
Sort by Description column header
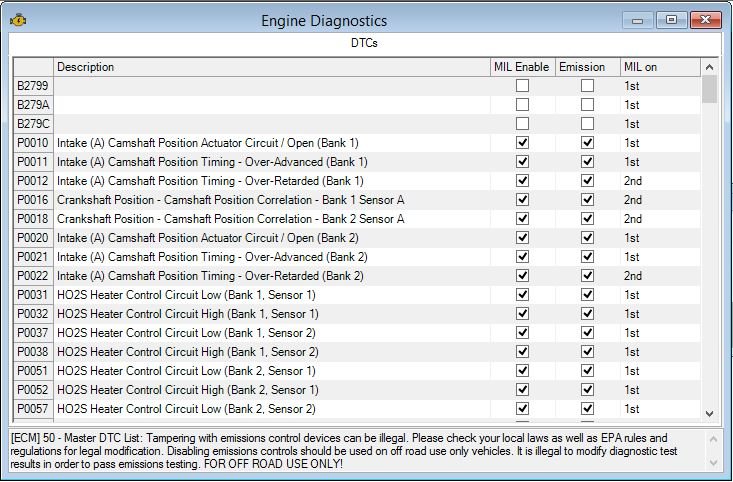[272, 67]
